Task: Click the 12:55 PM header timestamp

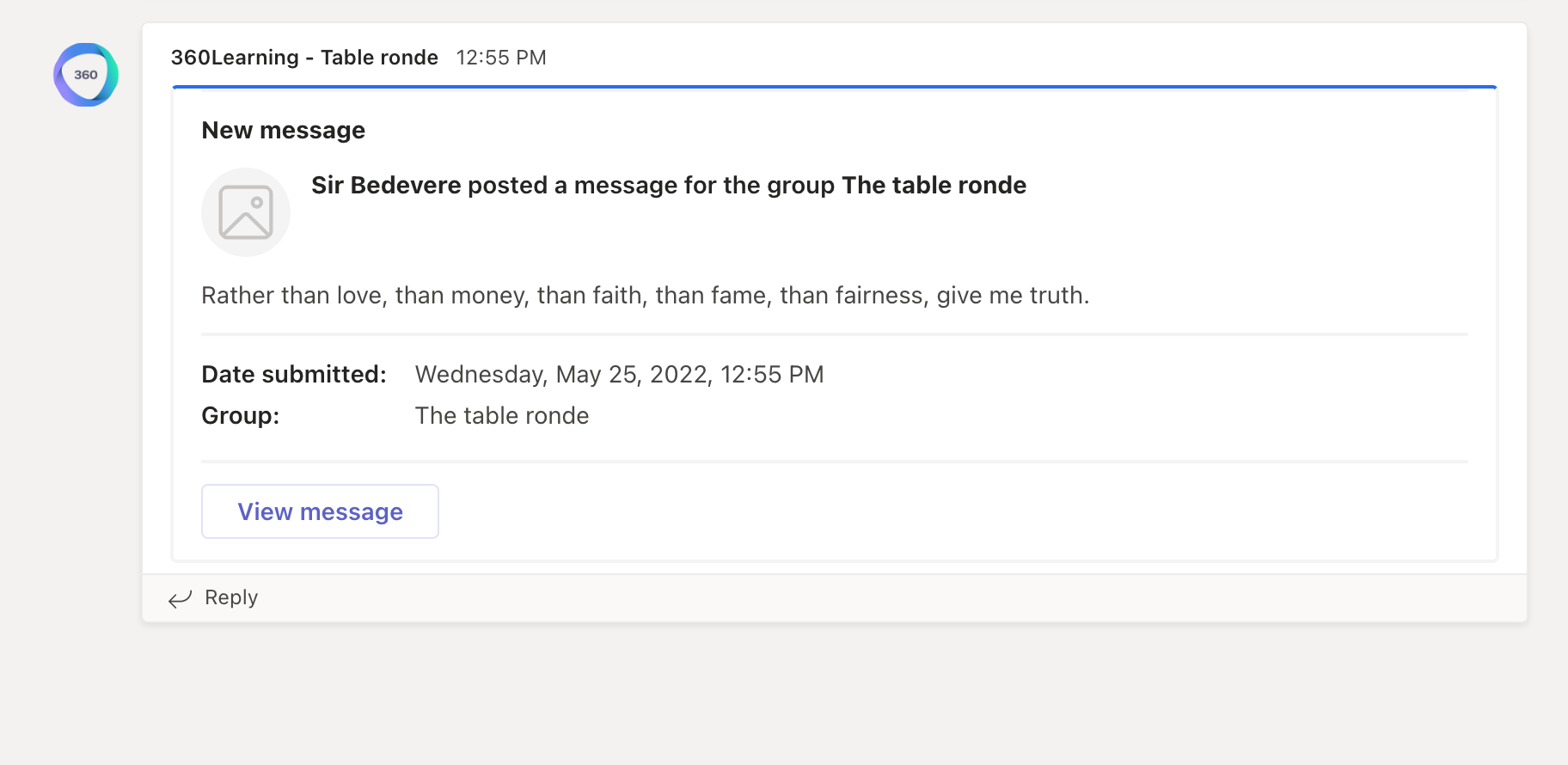Action: 501,58
